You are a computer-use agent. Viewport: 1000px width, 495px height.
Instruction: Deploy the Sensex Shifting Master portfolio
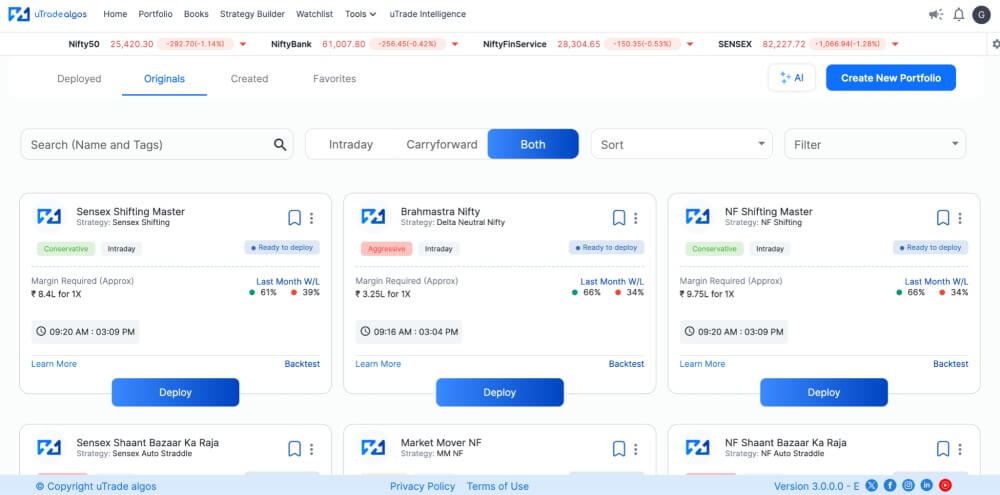[175, 392]
